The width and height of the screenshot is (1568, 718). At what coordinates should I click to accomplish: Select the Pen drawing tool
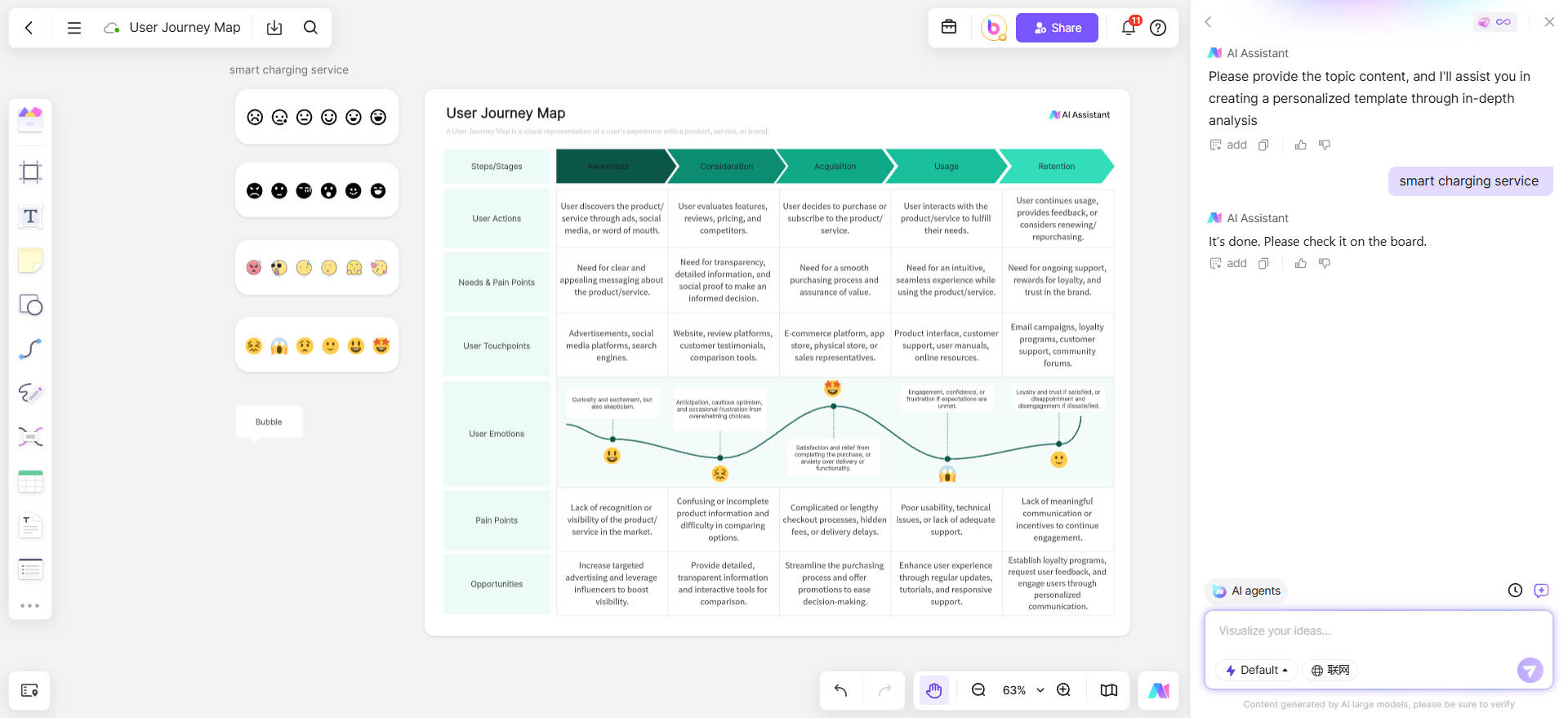(30, 393)
